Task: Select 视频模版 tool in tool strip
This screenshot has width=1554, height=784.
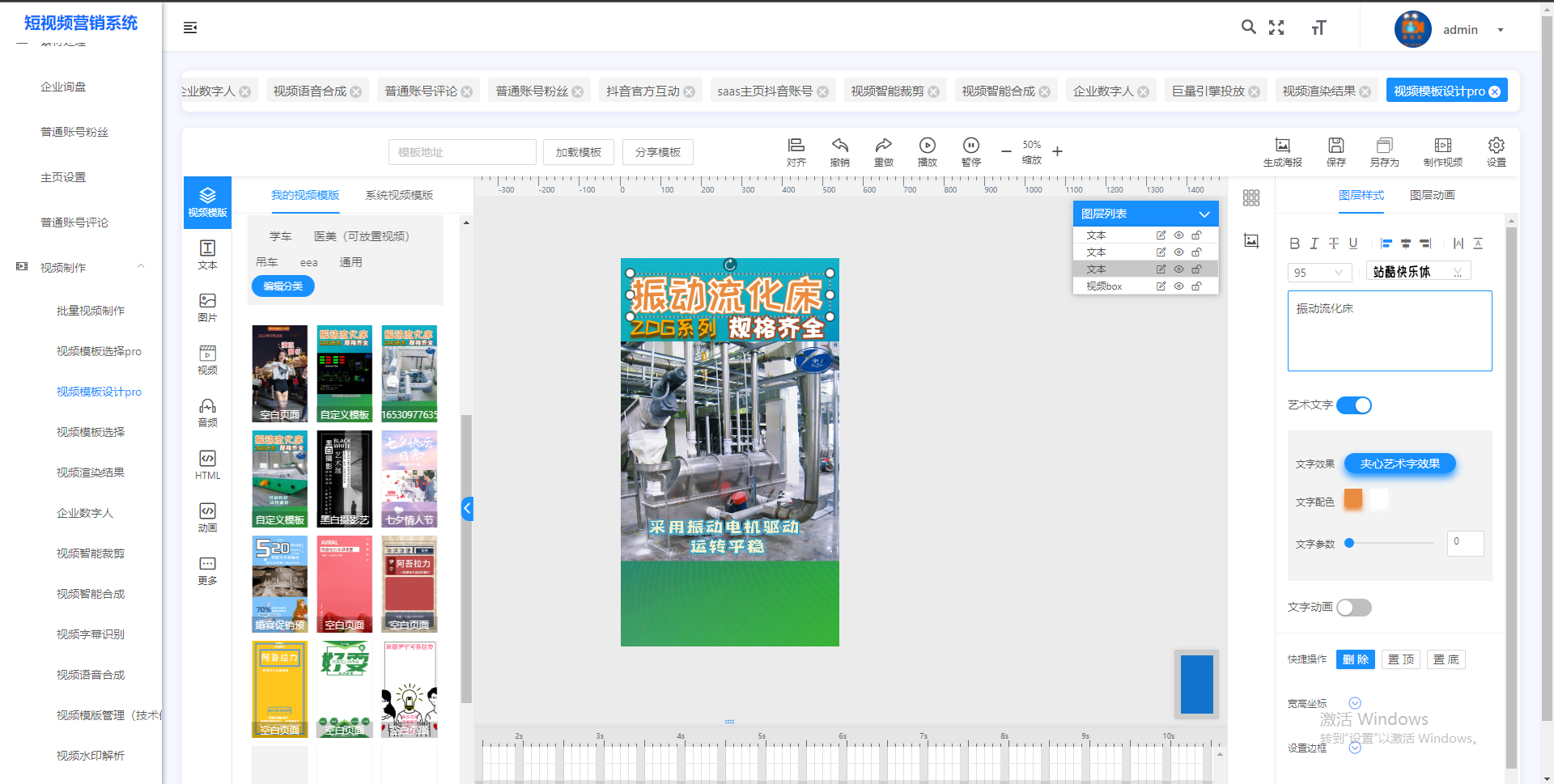Action: (207, 201)
